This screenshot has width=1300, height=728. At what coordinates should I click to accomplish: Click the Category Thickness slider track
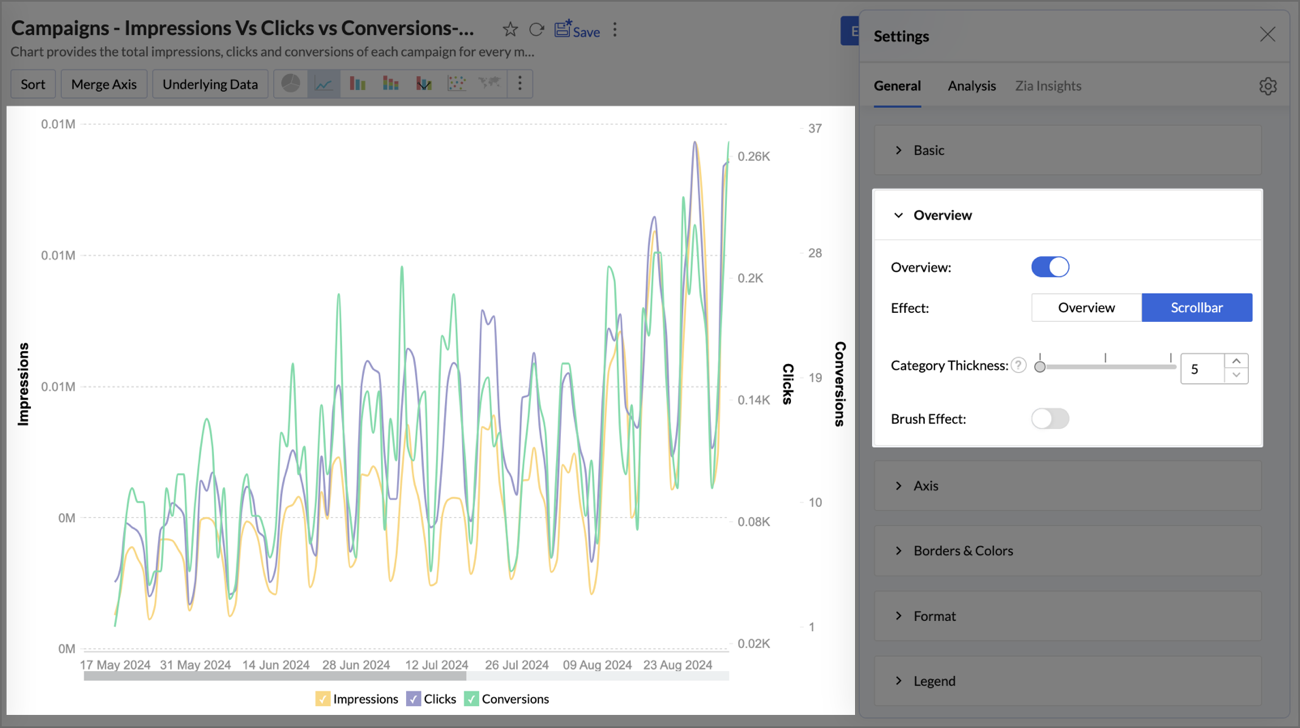click(1106, 367)
